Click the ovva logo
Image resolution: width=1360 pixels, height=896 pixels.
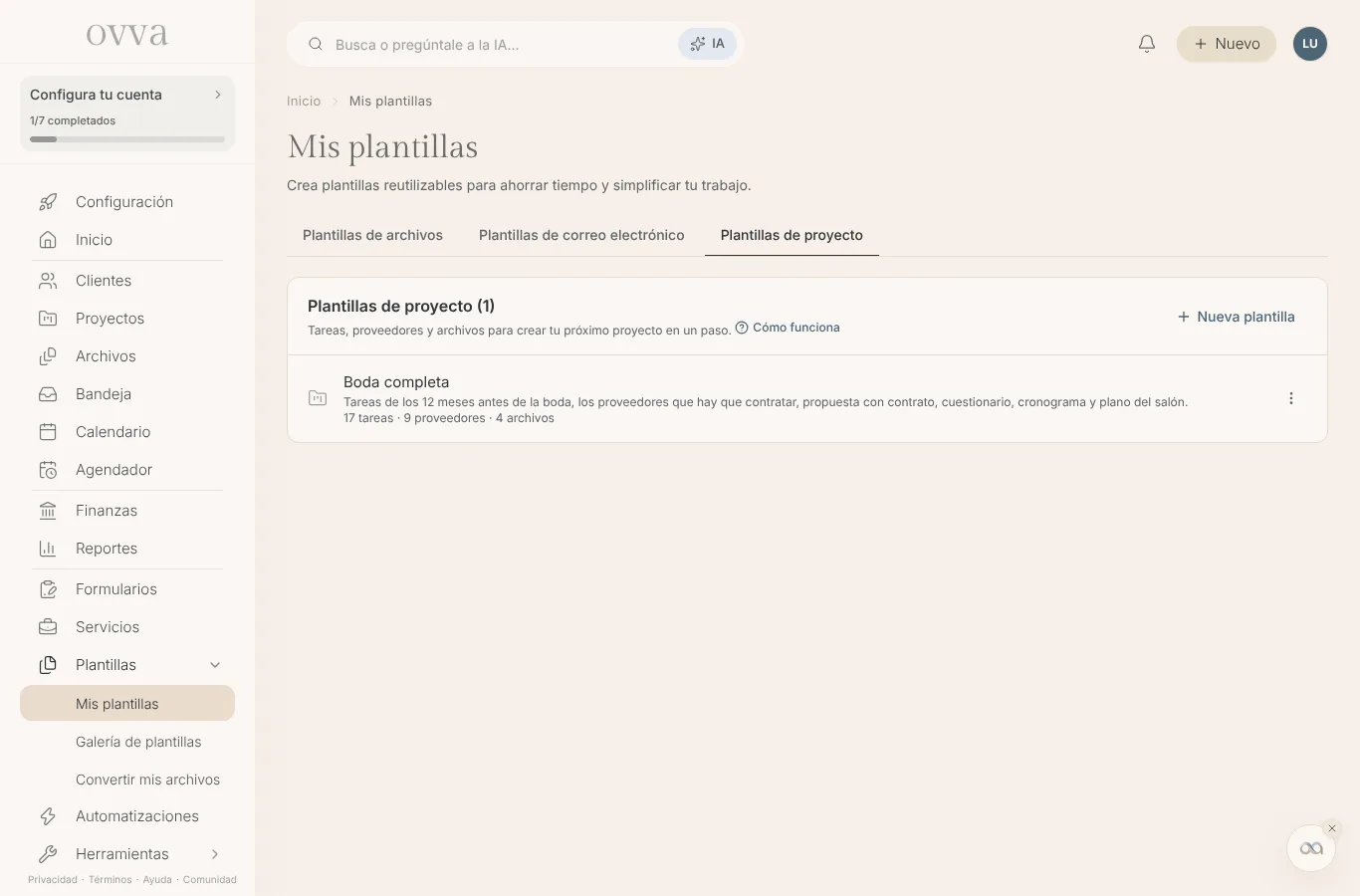pyautogui.click(x=127, y=35)
